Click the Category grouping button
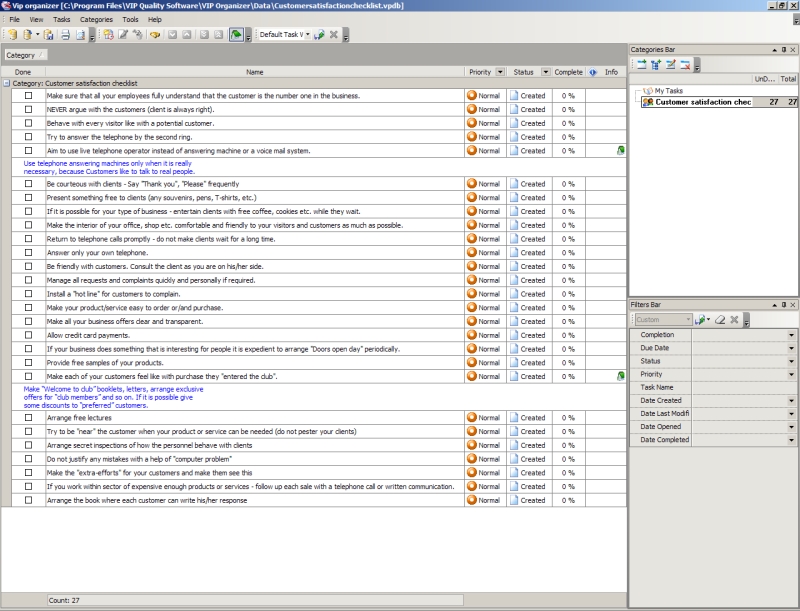This screenshot has height=611, width=800. point(26,55)
